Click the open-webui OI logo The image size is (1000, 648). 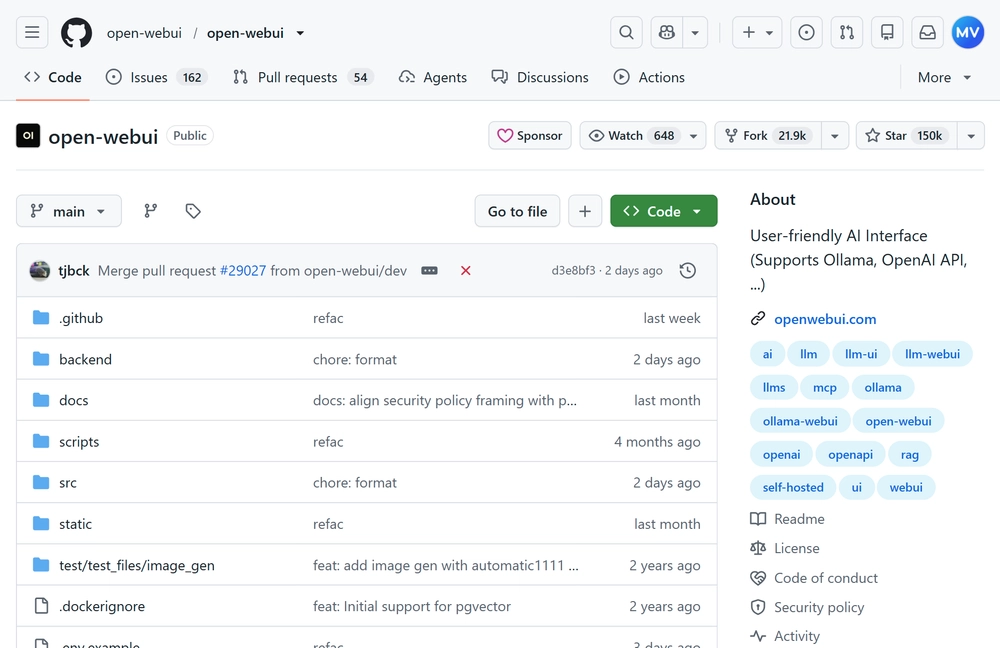[28, 136]
